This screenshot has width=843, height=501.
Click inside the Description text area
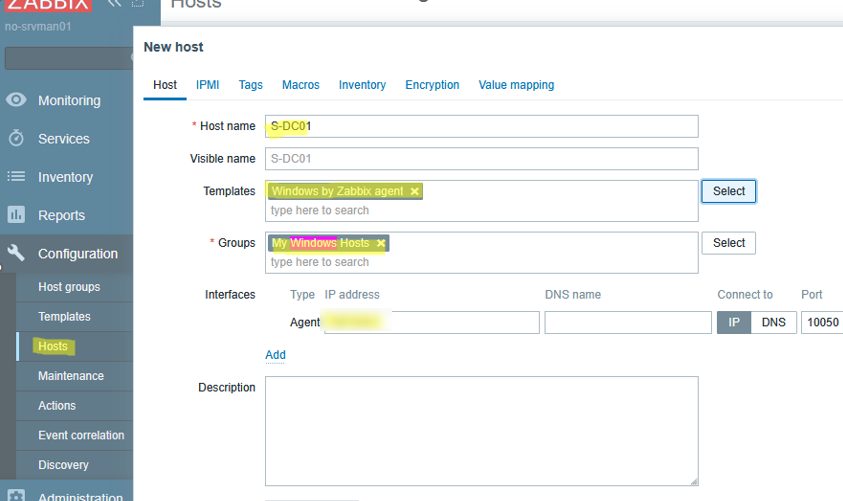point(481,430)
